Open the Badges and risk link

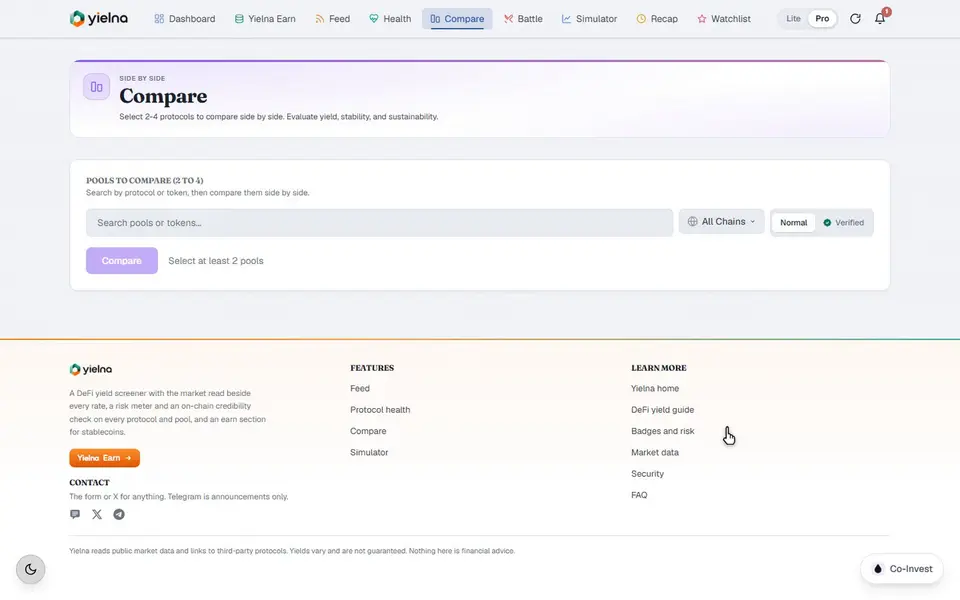coord(662,431)
